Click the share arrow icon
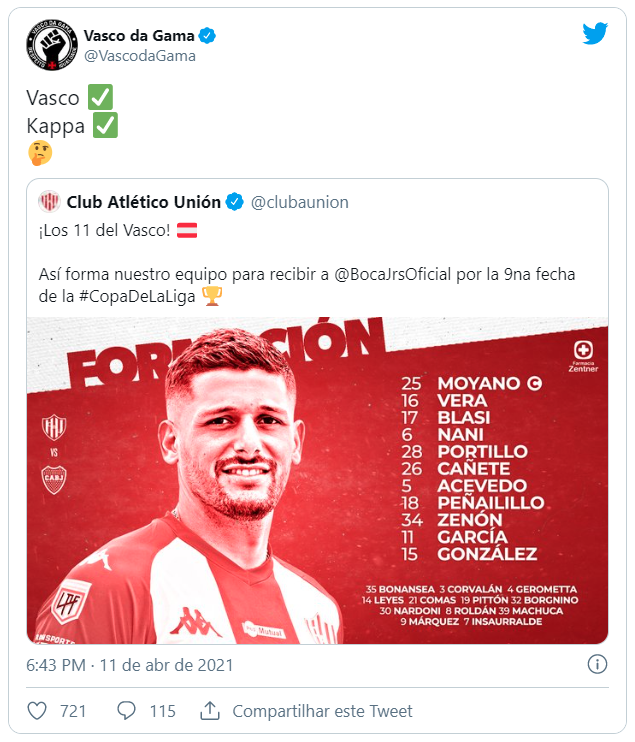635x742 pixels. [210, 711]
